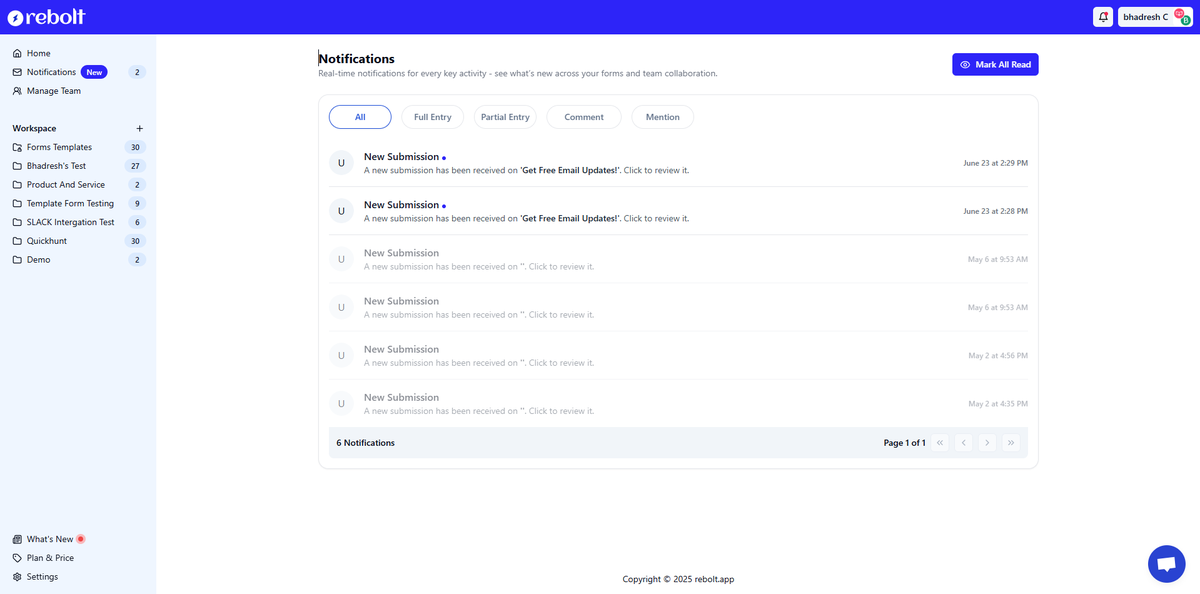Image resolution: width=1200 pixels, height=594 pixels.
Task: Click the Plan & Price tag icon
Action: coord(18,557)
